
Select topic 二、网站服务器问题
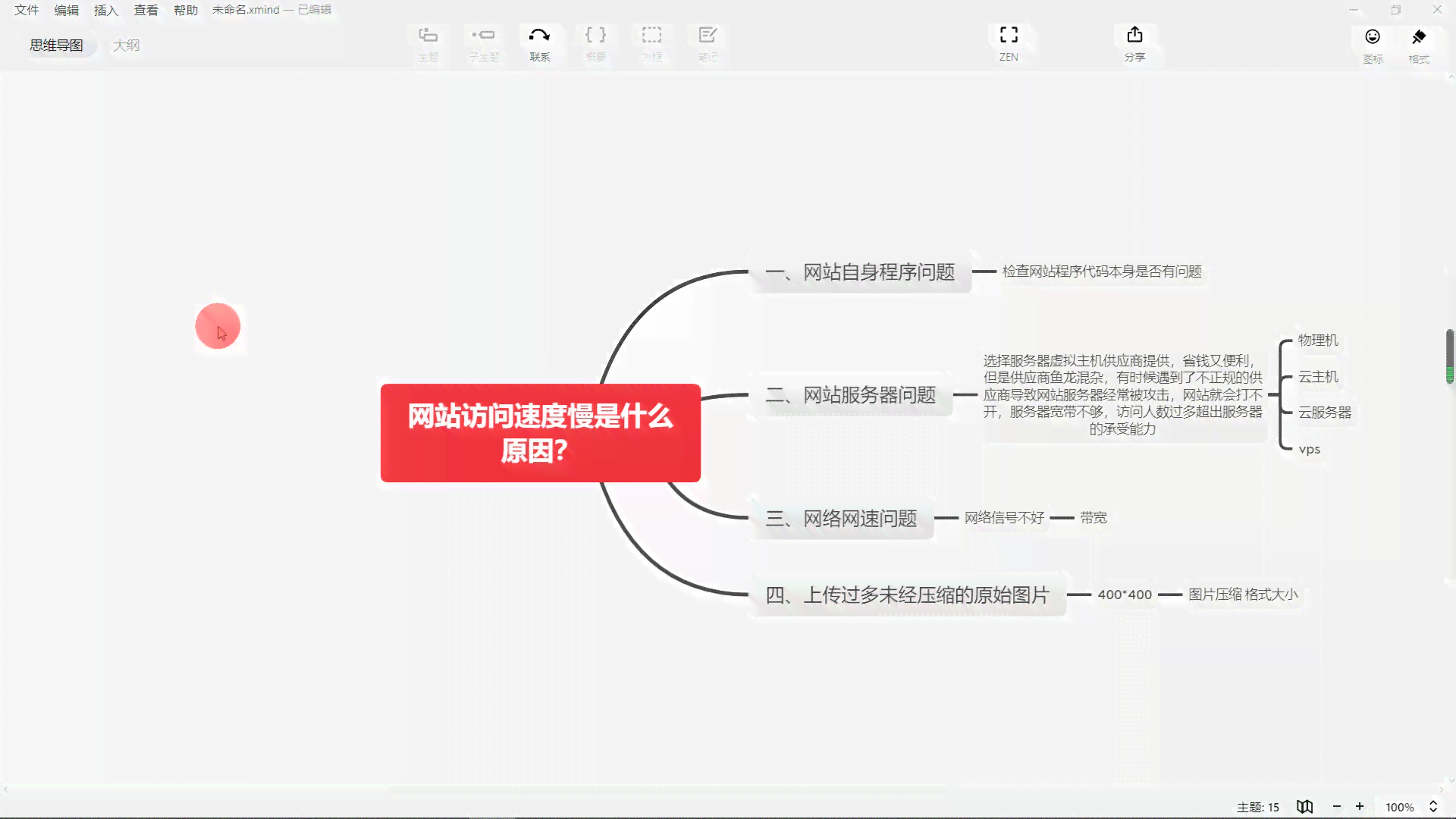(x=850, y=394)
